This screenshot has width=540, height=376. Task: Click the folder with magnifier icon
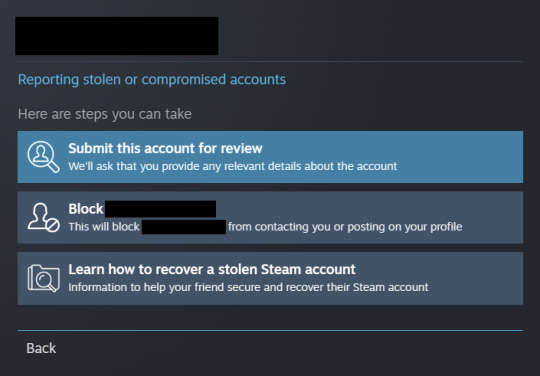click(43, 278)
